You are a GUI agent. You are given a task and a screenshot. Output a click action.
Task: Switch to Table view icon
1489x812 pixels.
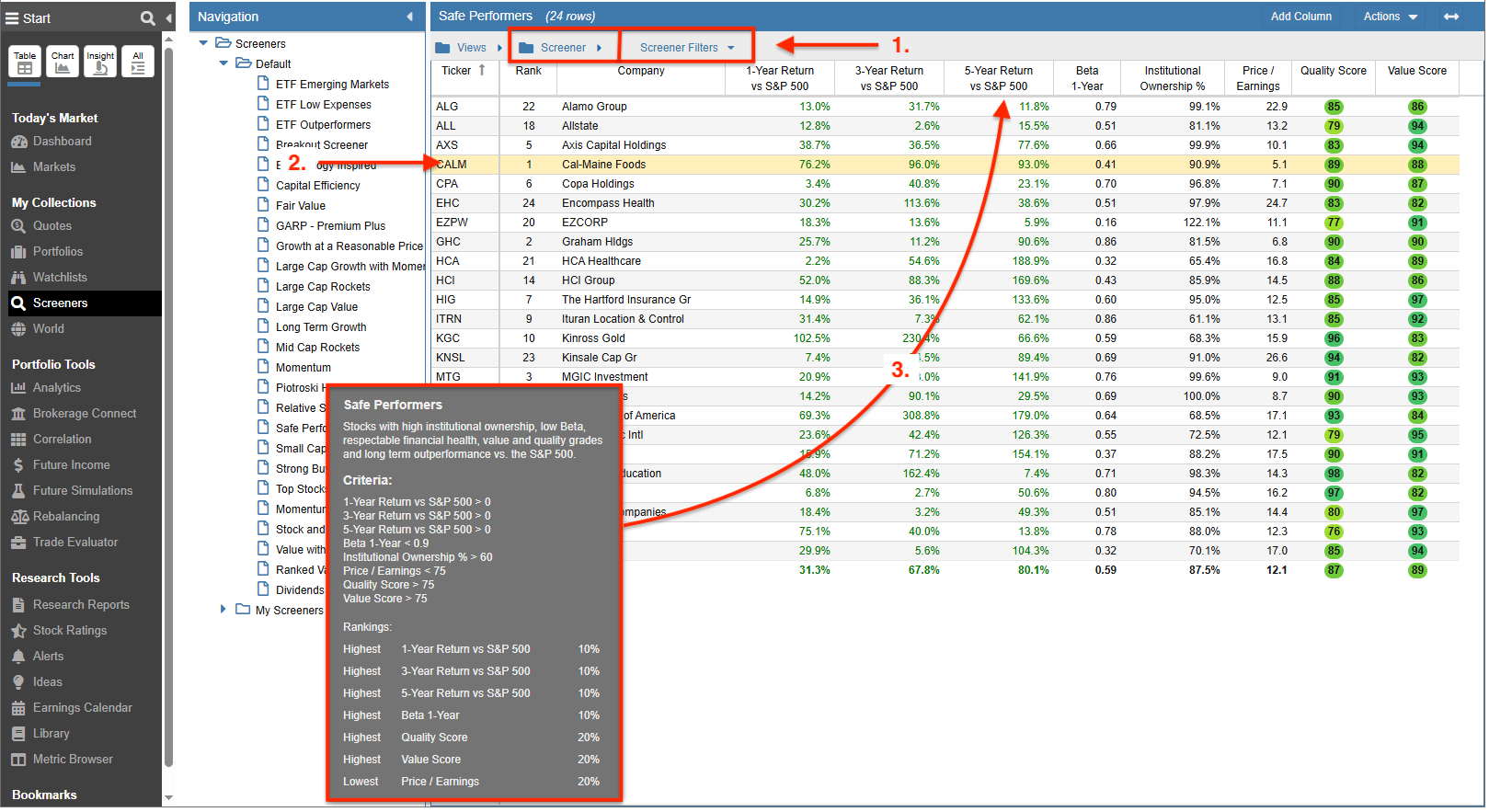pyautogui.click(x=25, y=62)
